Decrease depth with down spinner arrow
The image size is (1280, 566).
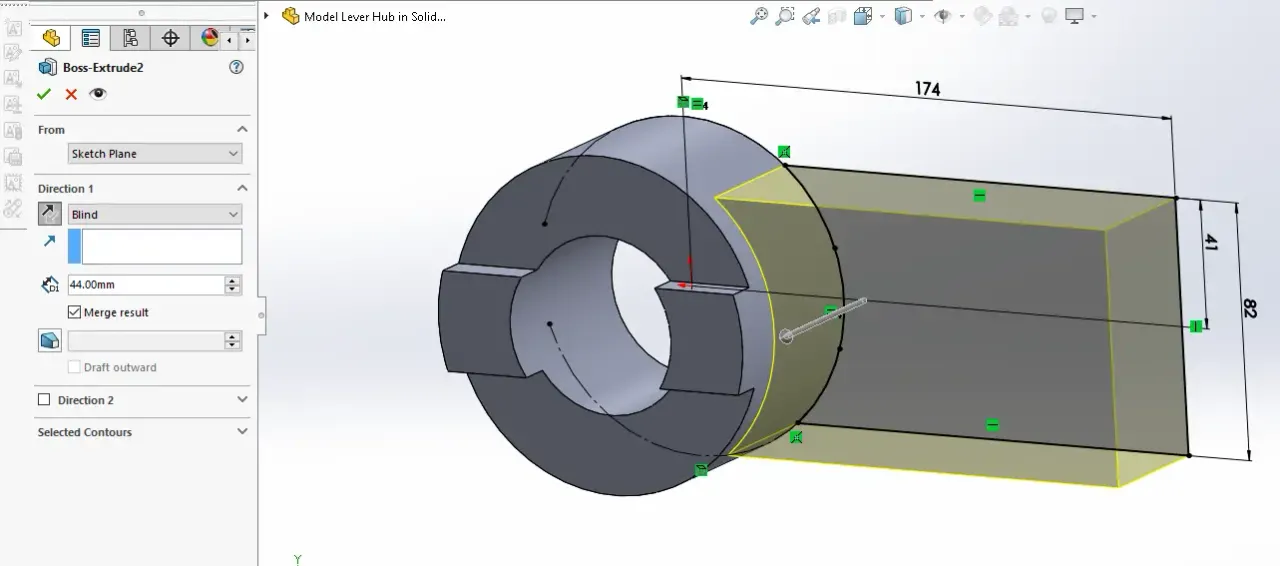point(233,290)
